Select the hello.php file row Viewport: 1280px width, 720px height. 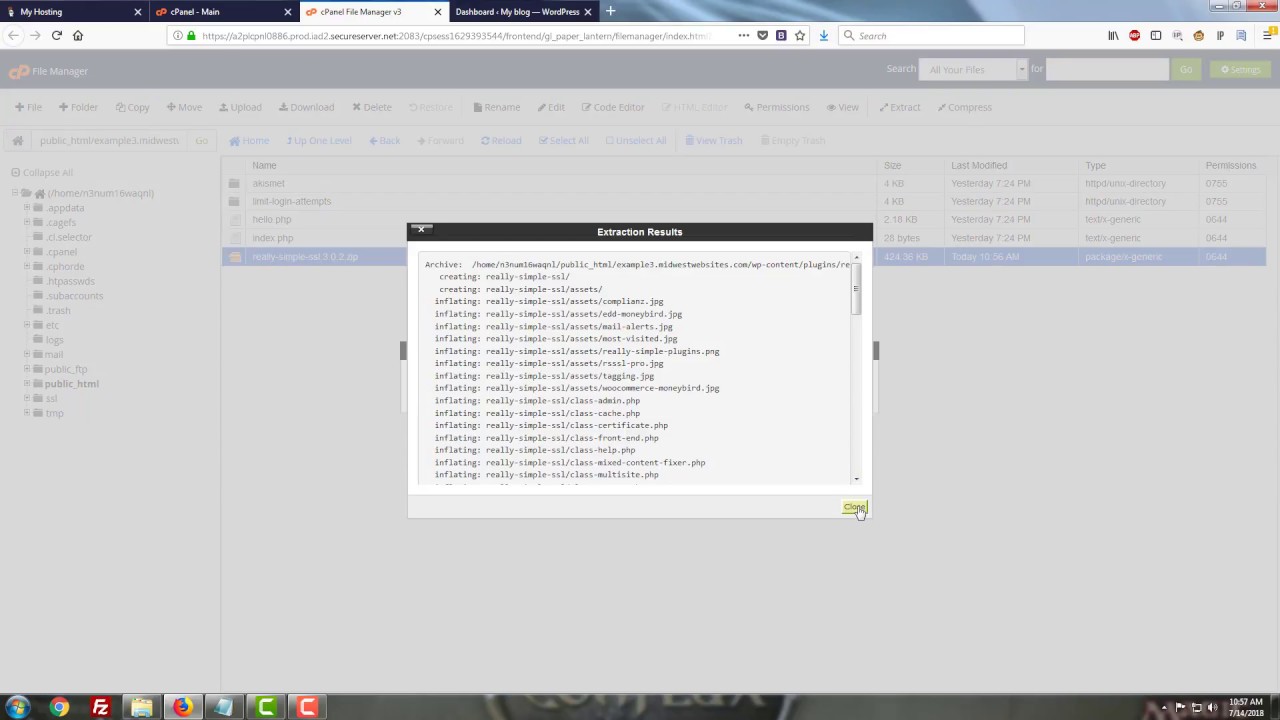[745, 219]
